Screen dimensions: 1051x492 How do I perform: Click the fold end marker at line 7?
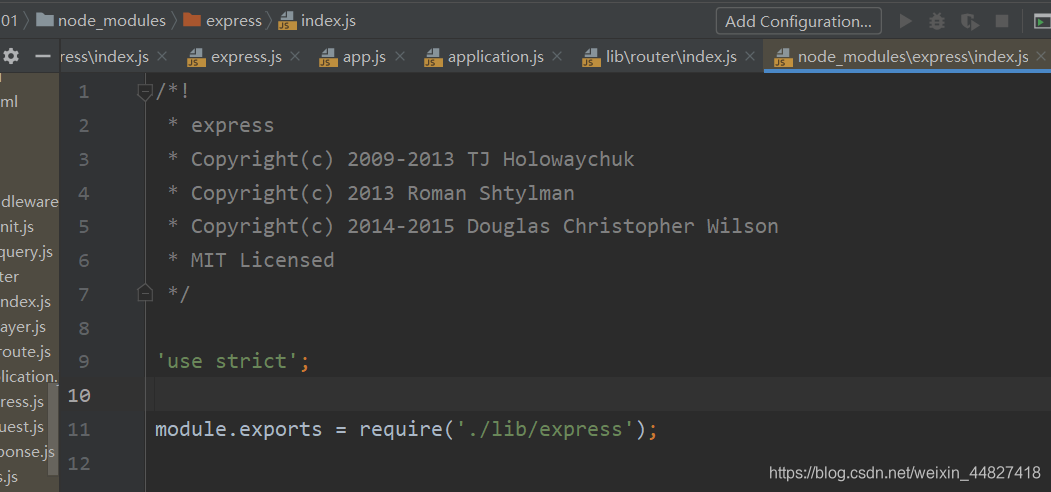click(145, 293)
